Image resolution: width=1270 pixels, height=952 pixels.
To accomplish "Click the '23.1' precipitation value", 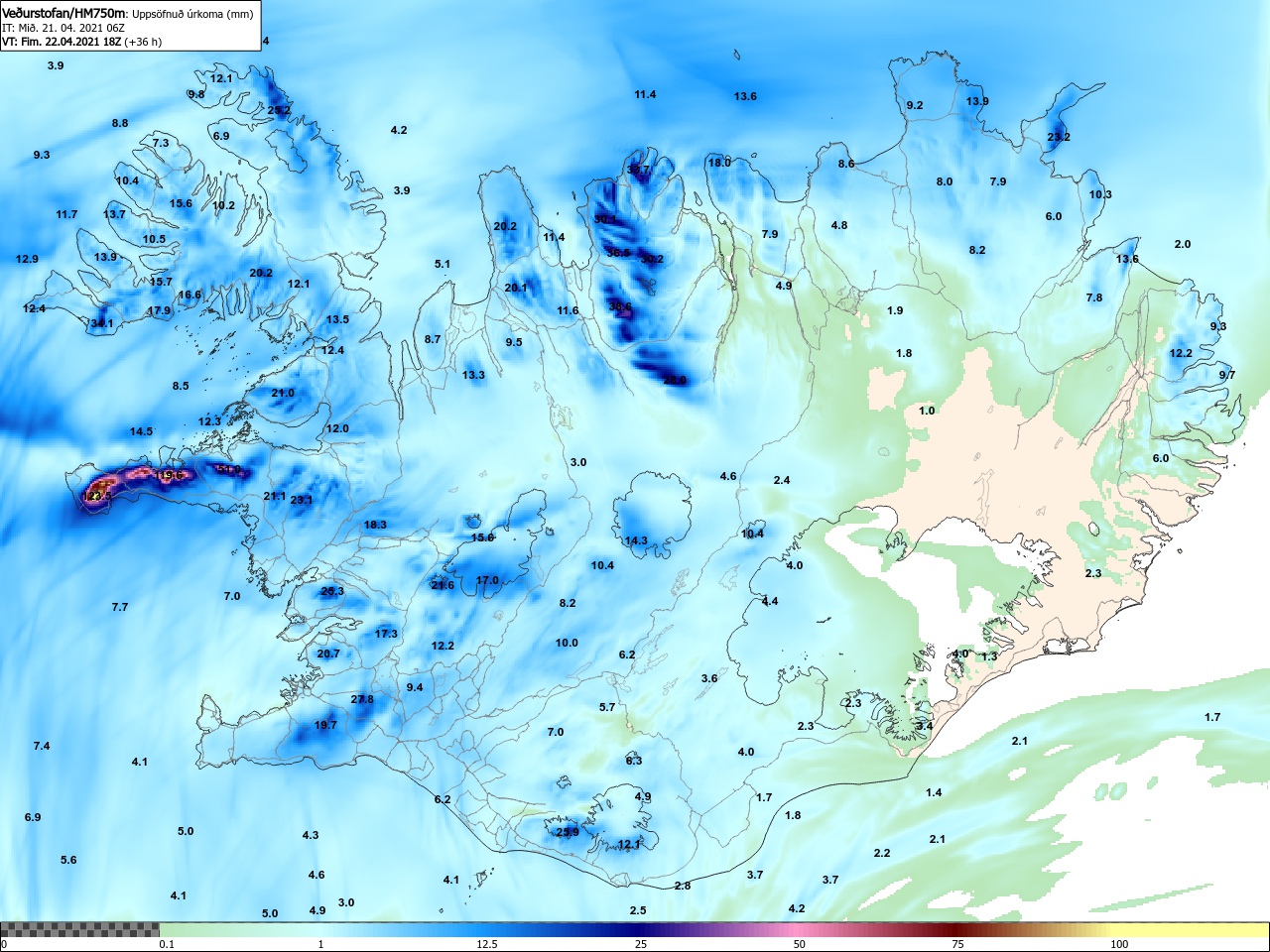I will (x=302, y=500).
